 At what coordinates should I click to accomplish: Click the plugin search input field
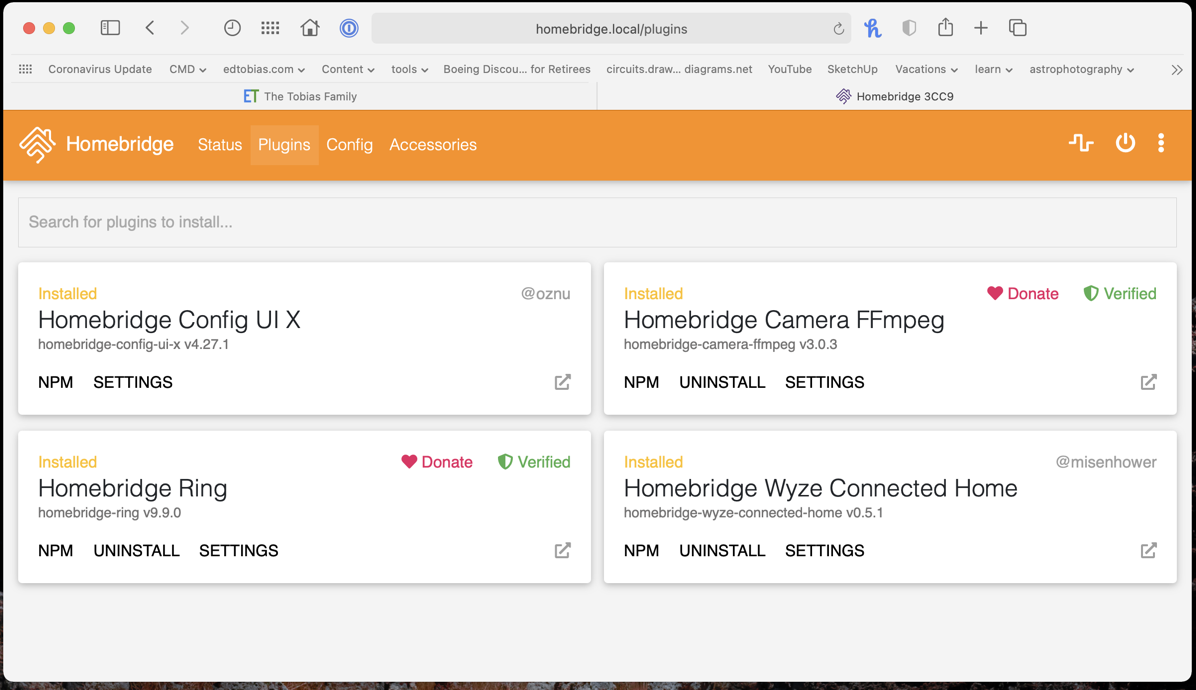596,222
